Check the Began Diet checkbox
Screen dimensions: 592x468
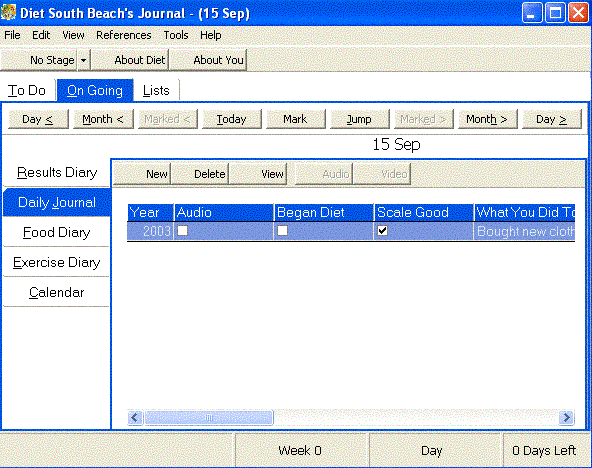[x=282, y=231]
